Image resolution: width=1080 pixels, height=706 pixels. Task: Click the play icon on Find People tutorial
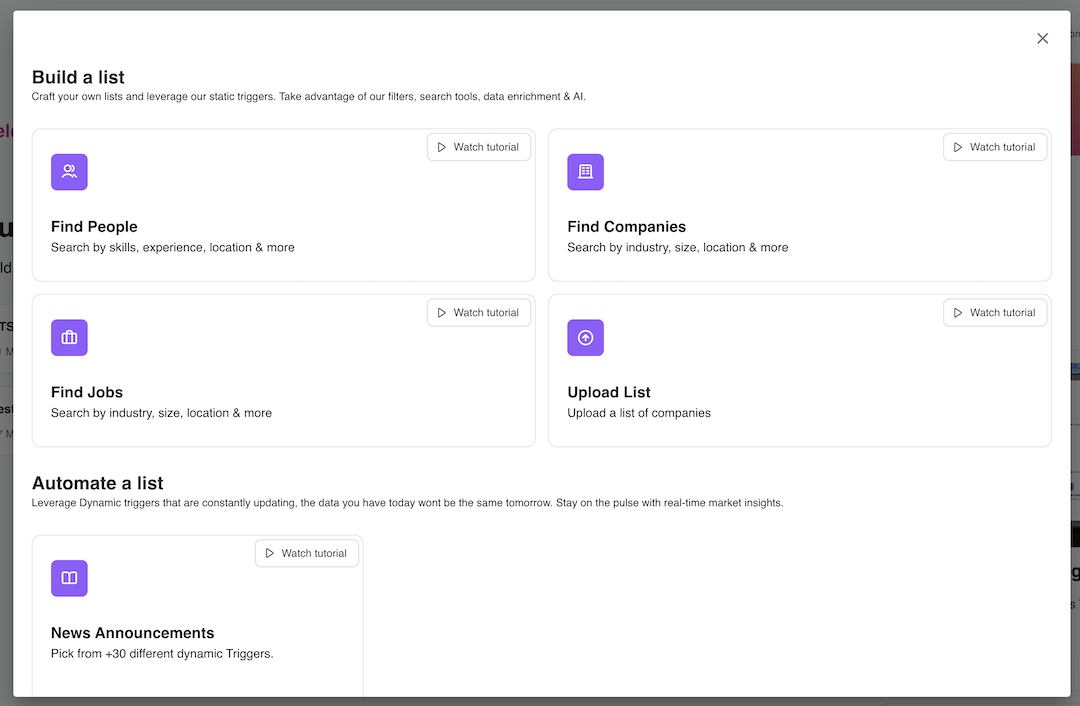coord(443,146)
